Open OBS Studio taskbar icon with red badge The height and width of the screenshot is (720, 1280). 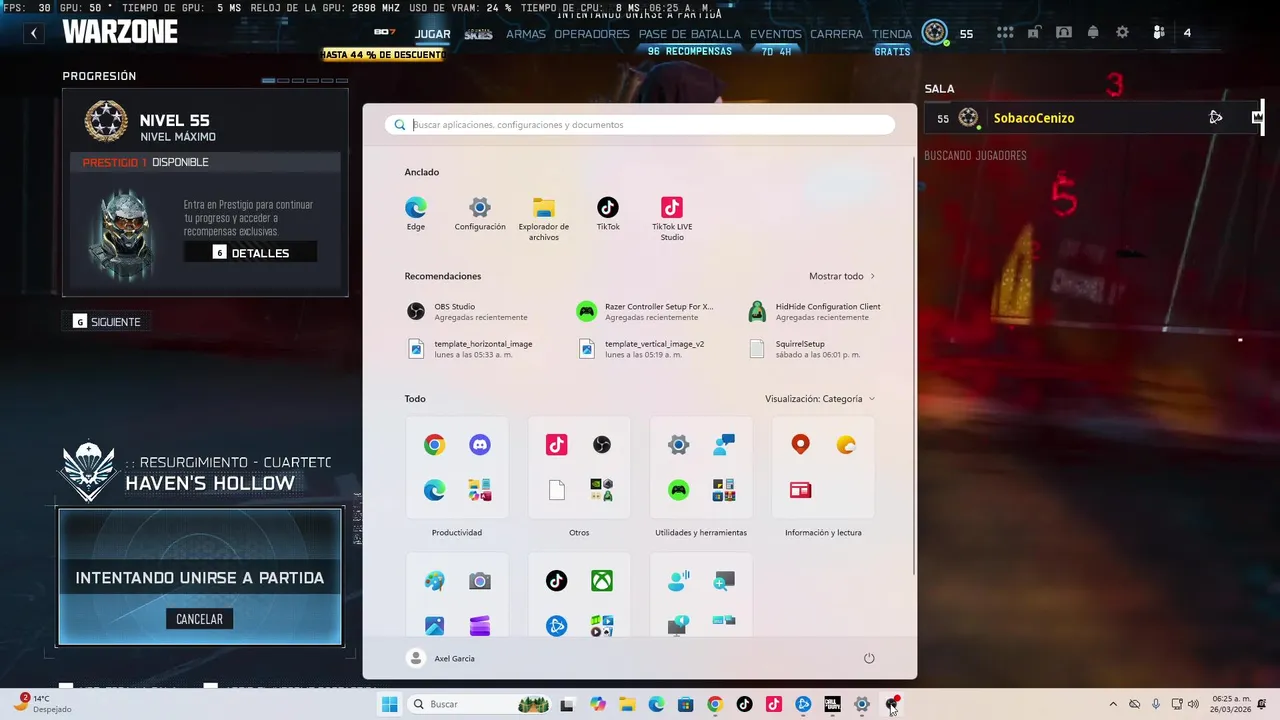tap(891, 704)
